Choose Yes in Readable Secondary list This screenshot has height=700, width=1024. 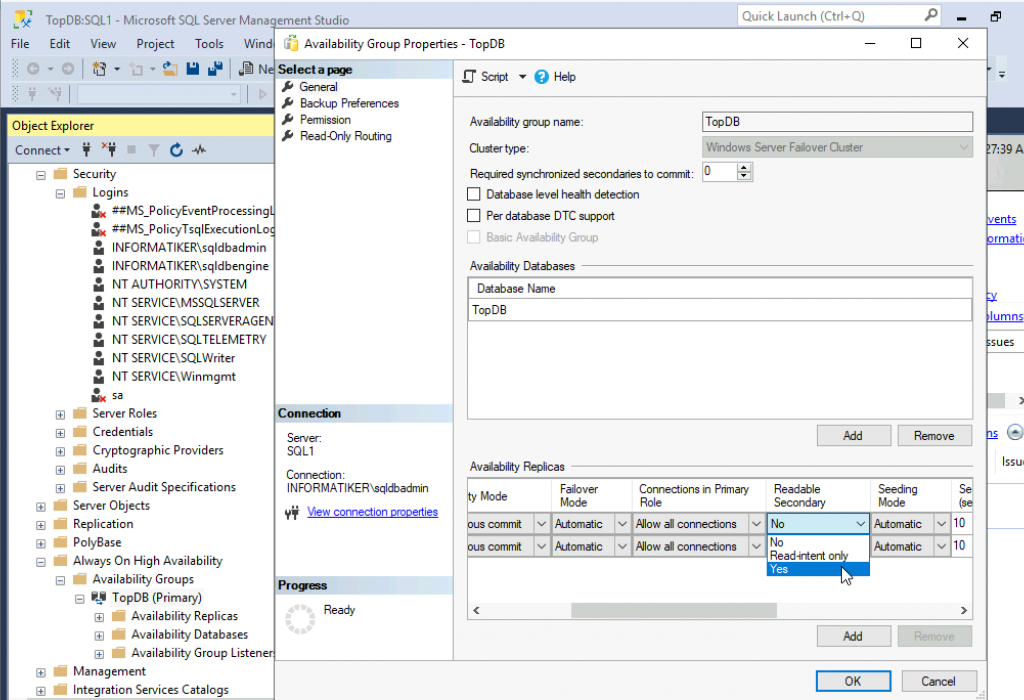(x=818, y=569)
